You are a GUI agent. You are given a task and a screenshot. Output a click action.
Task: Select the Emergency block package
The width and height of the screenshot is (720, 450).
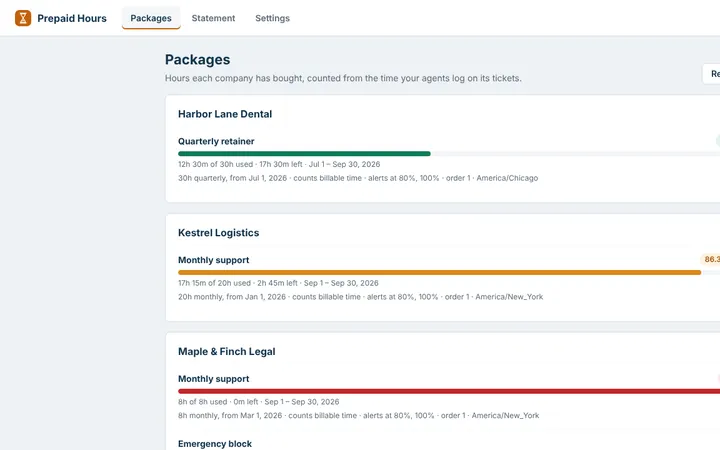(x=215, y=444)
